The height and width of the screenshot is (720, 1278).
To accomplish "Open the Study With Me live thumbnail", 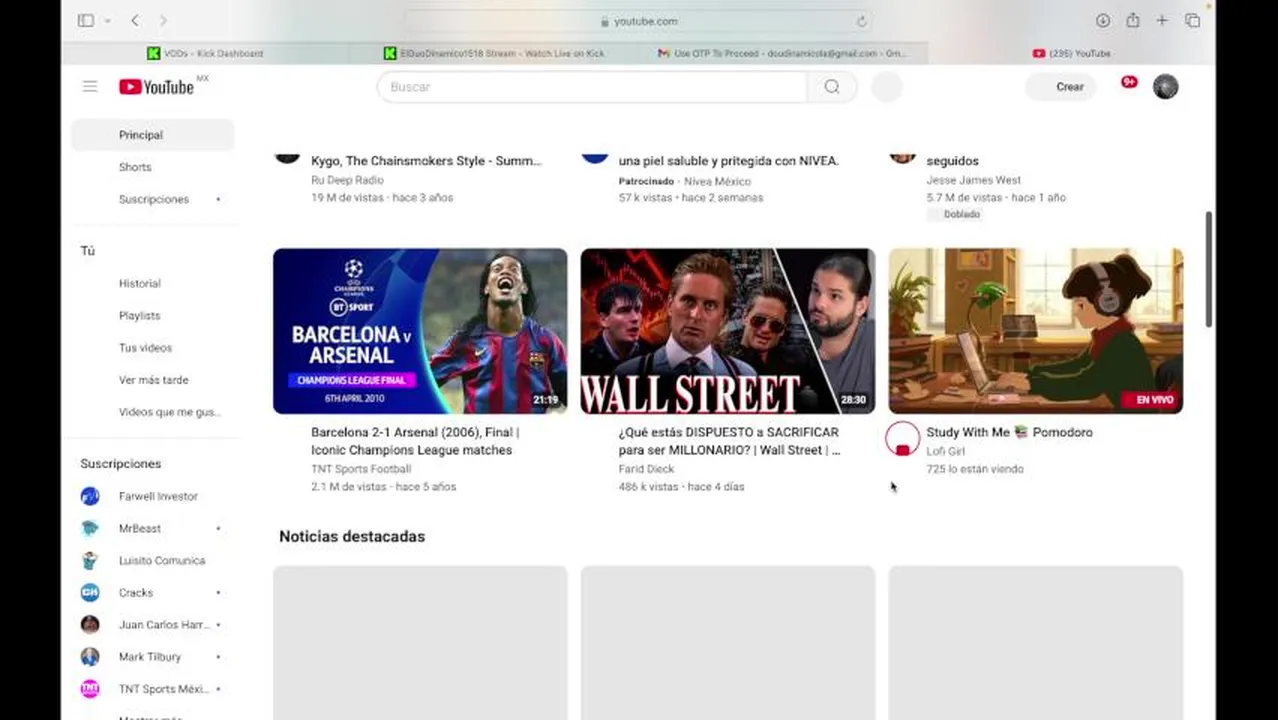I will [x=1036, y=331].
